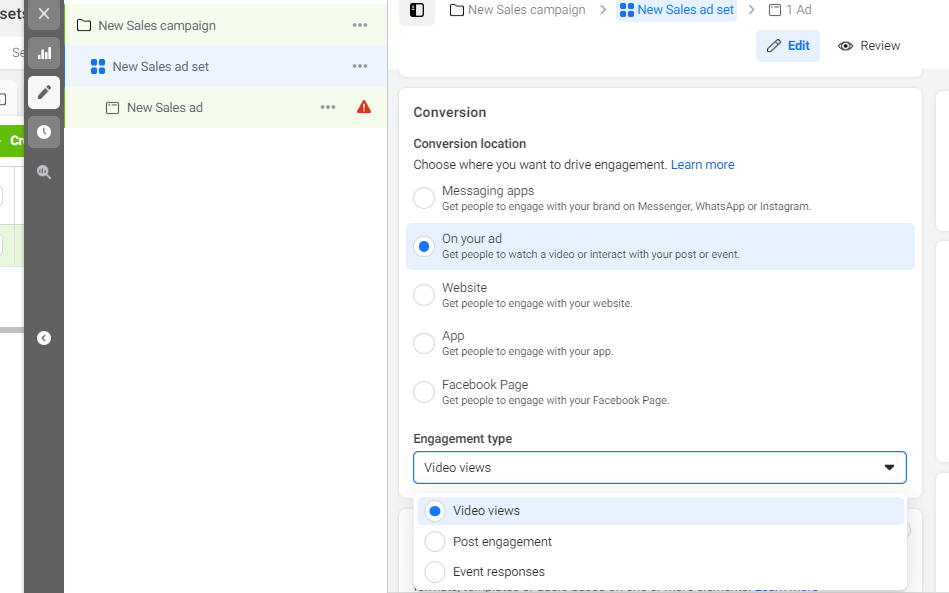Image resolution: width=949 pixels, height=593 pixels.
Task: Open the Learn more link
Action: [x=702, y=165]
